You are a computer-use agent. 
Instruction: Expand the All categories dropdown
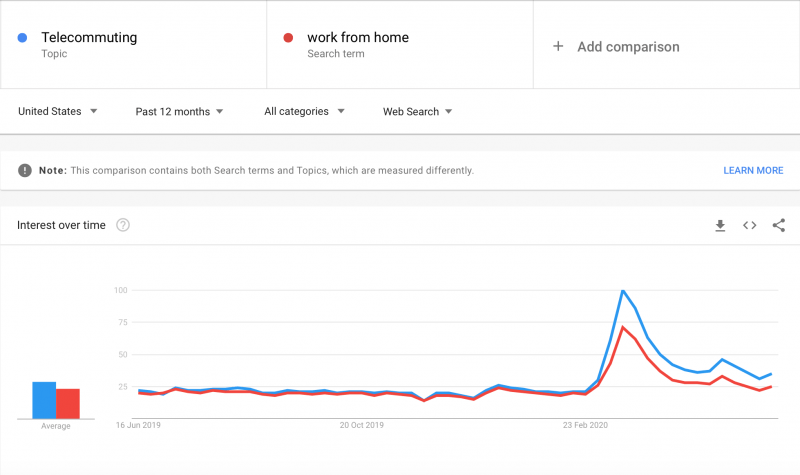click(x=304, y=111)
